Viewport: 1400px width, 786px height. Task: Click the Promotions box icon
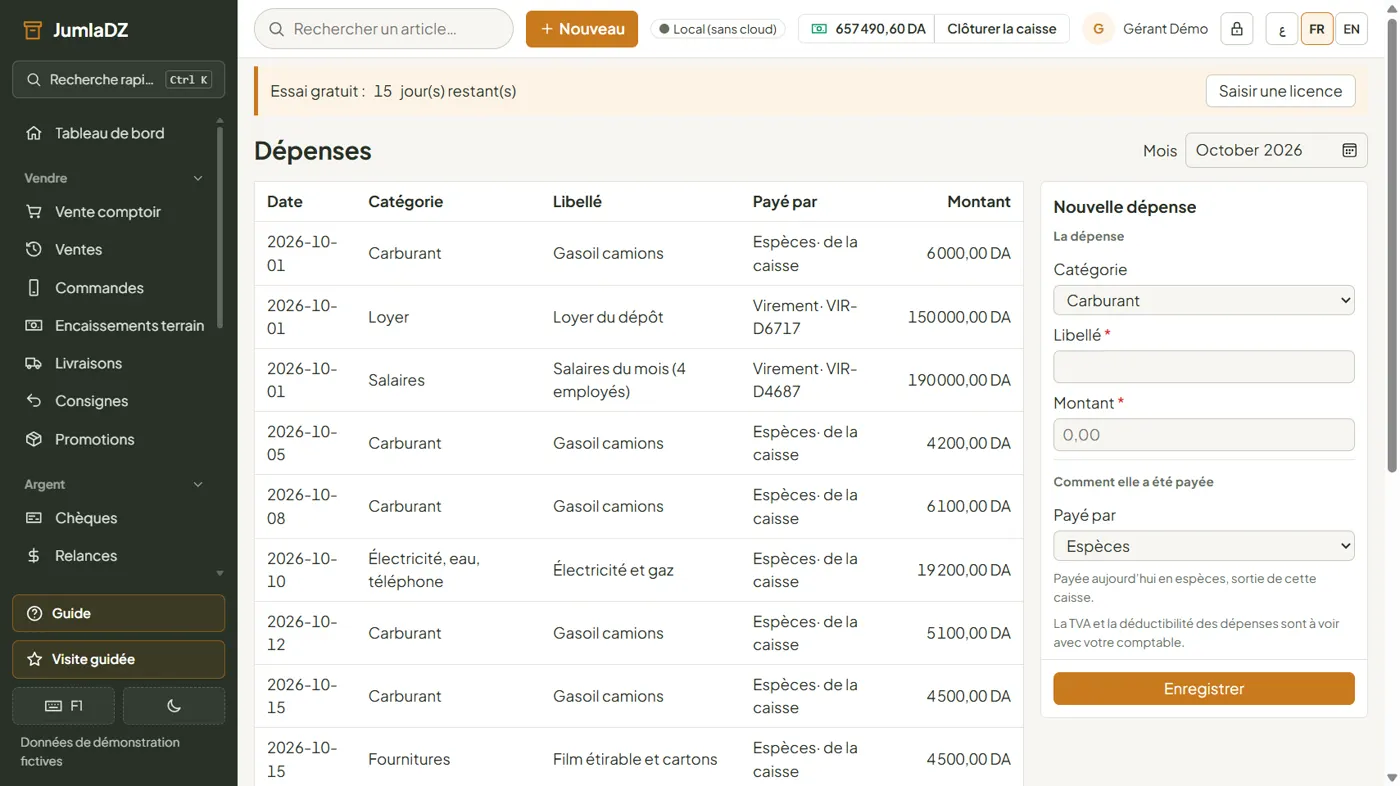[34, 439]
